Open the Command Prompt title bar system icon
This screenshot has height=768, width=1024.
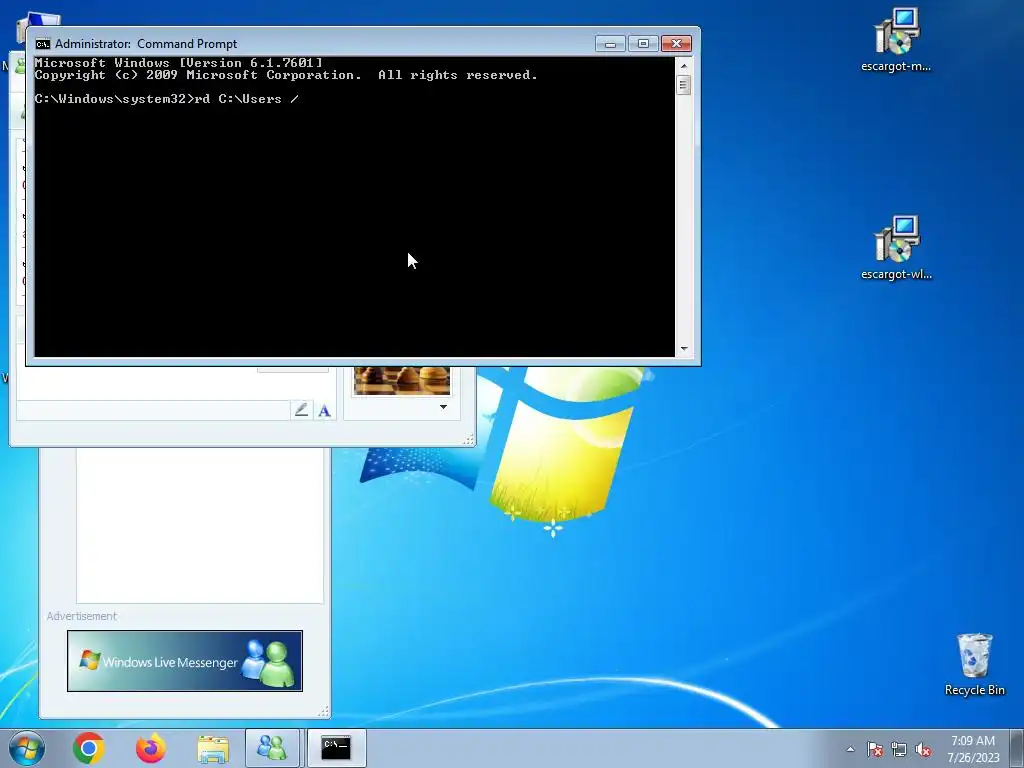pyautogui.click(x=43, y=44)
